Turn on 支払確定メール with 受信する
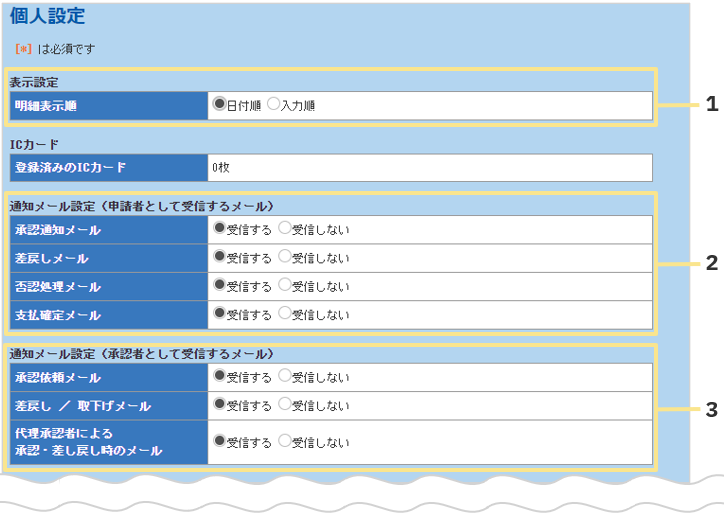The width and height of the screenshot is (724, 516). (219, 313)
